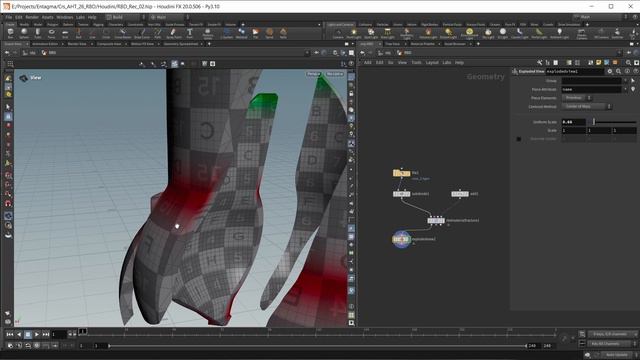Open the File menu

coord(9,17)
